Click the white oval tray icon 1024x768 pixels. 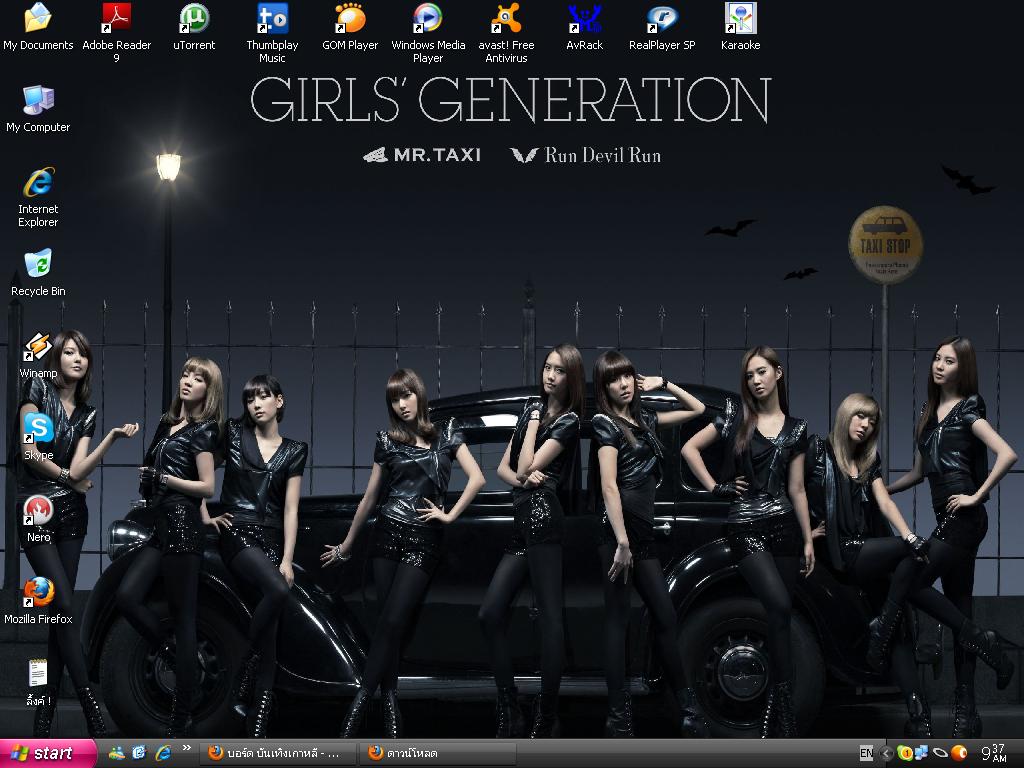click(940, 754)
